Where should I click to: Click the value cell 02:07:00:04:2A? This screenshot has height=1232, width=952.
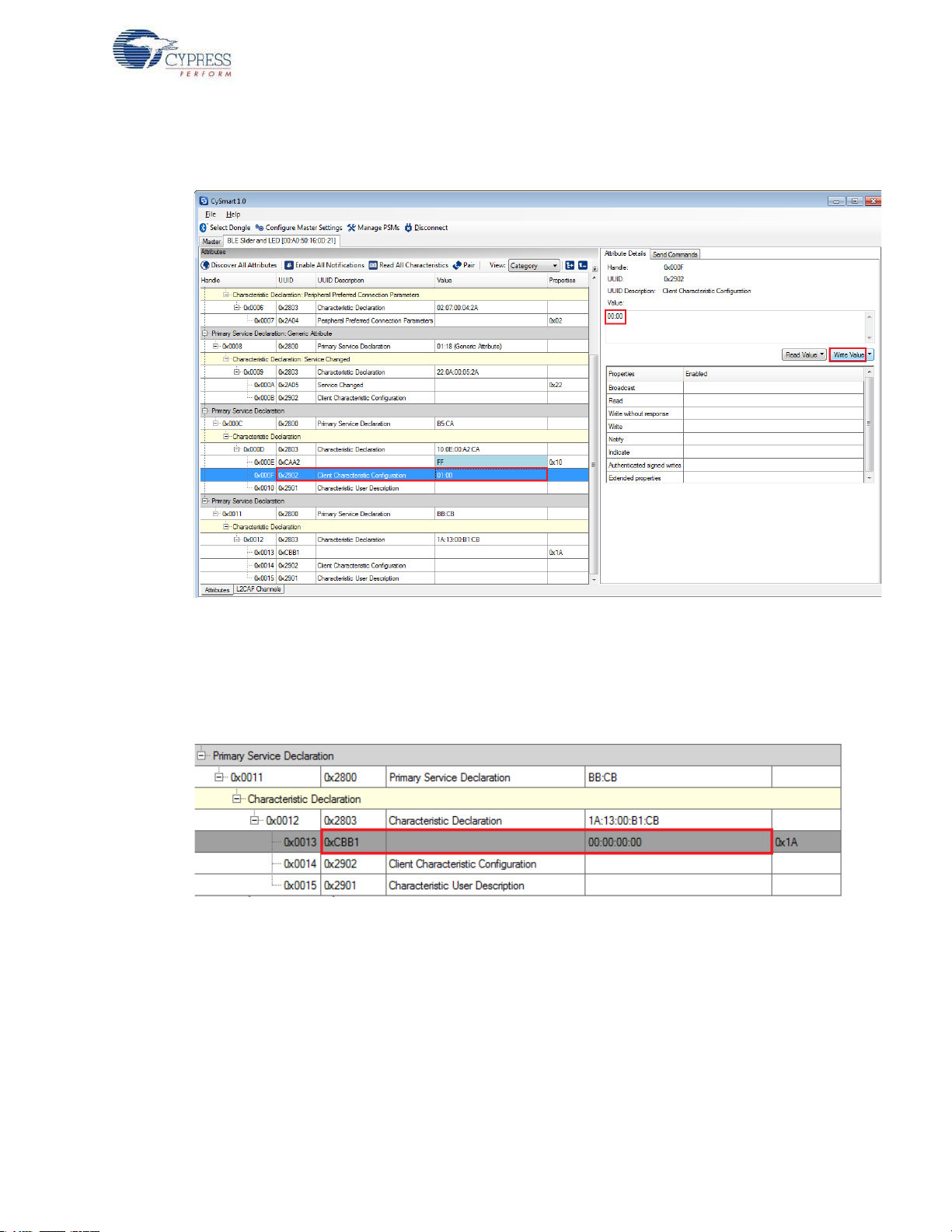point(491,308)
